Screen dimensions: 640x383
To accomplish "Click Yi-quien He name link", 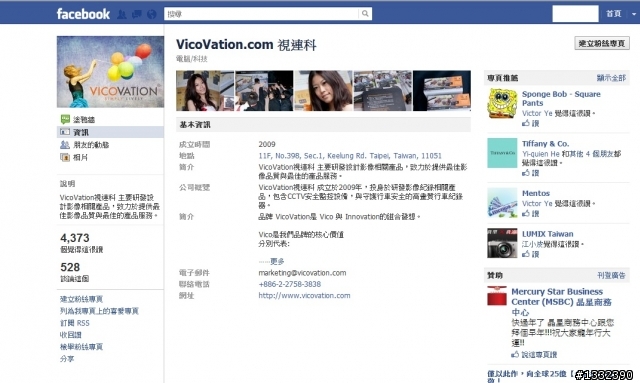I will coord(540,154).
